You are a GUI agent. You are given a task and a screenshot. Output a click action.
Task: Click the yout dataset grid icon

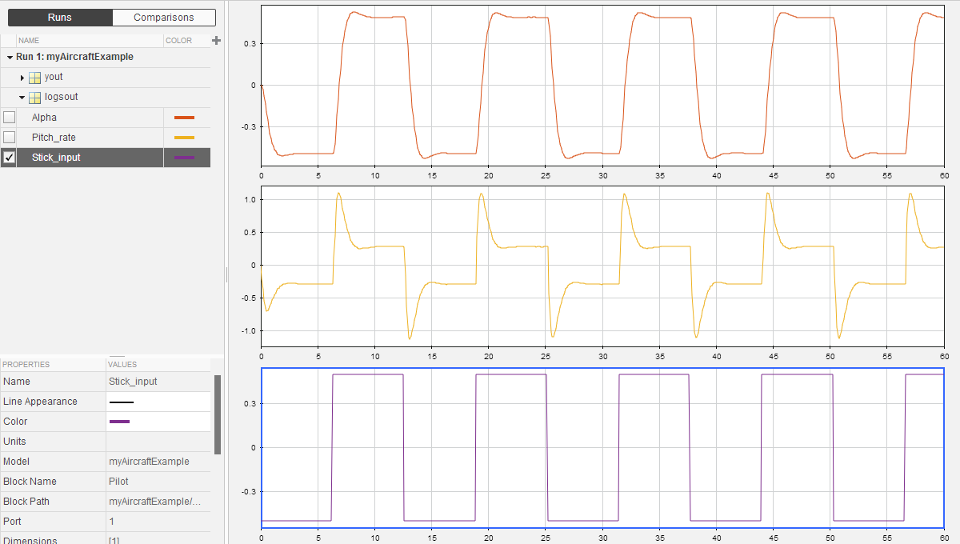point(35,77)
